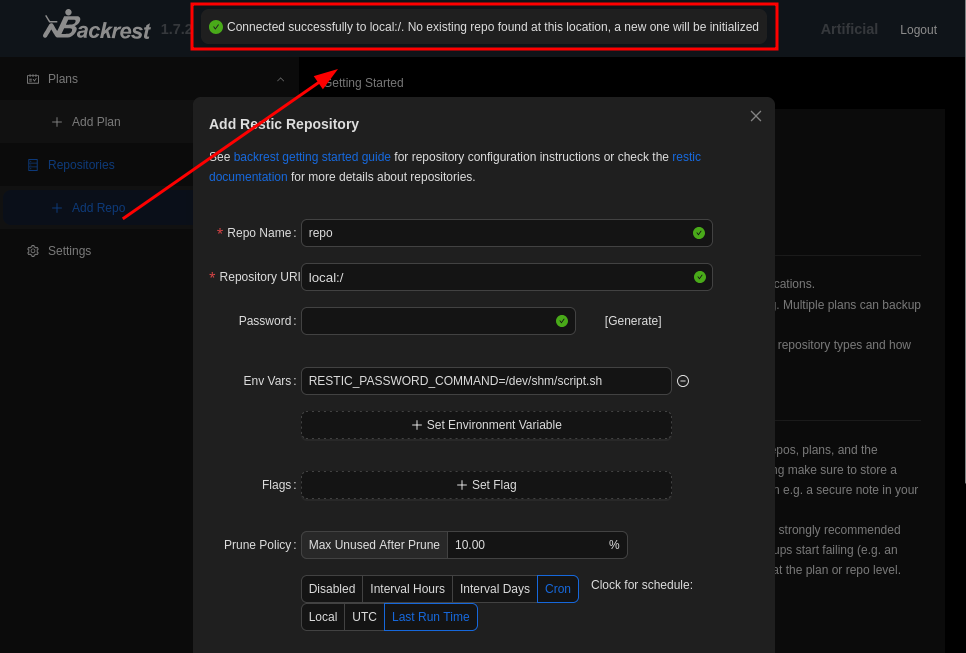Click the Settings gear icon
The image size is (966, 653).
33,251
